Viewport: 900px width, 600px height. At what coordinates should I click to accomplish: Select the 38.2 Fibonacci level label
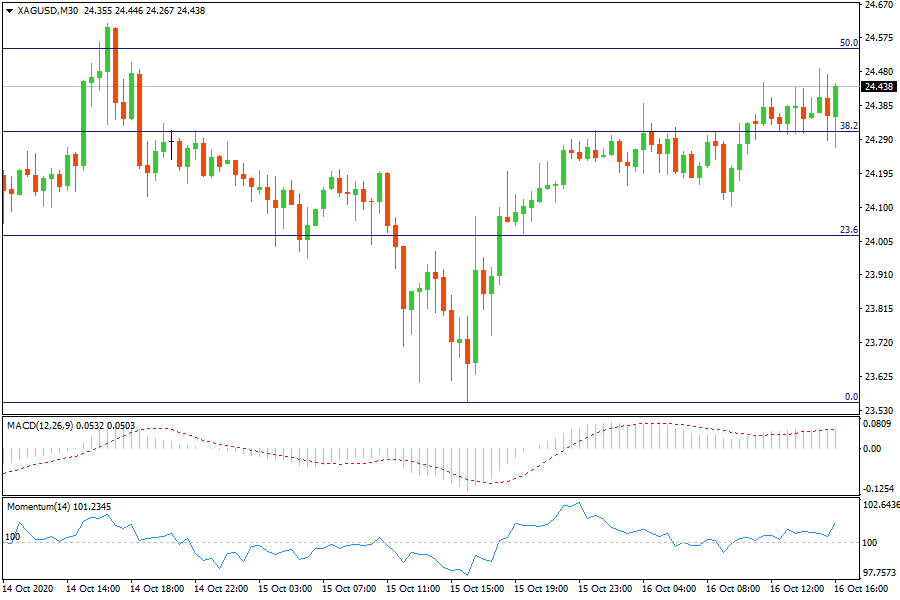click(x=849, y=126)
